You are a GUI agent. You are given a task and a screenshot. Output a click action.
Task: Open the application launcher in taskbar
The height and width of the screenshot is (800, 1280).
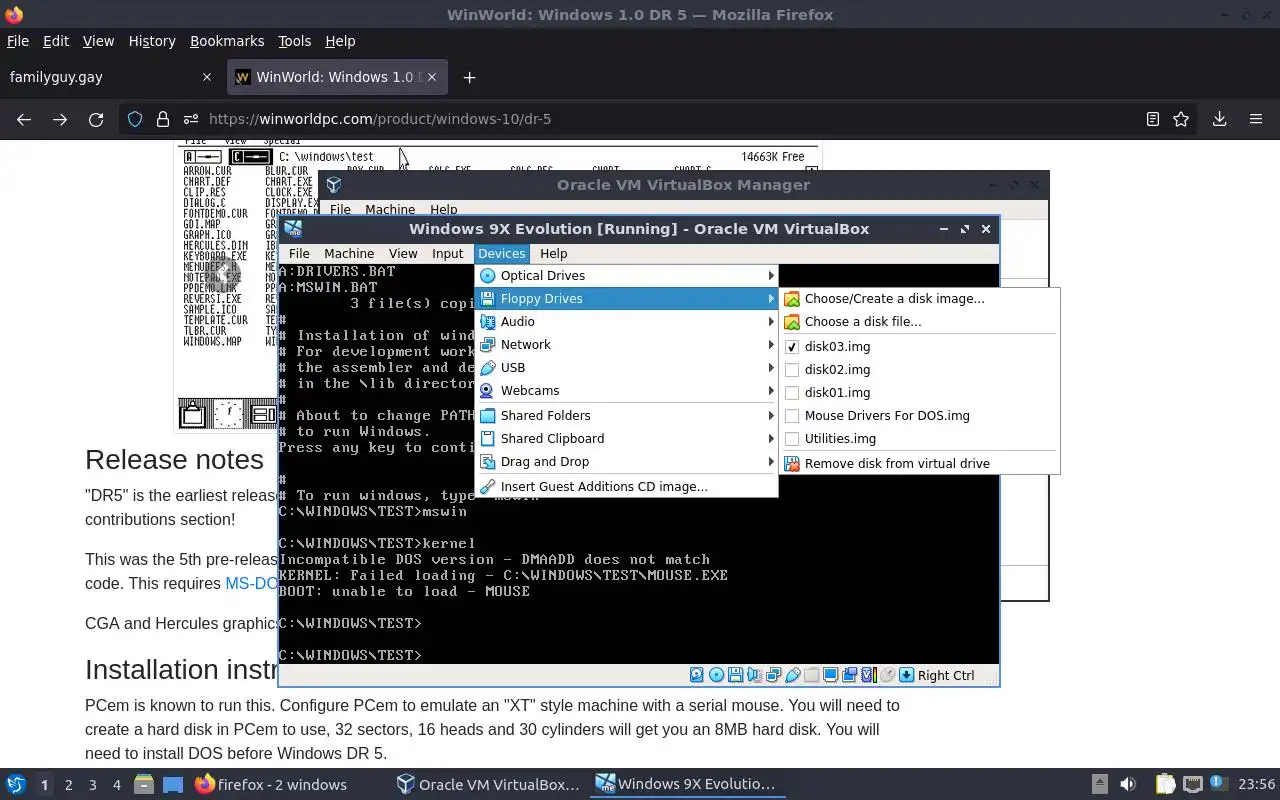[16, 785]
